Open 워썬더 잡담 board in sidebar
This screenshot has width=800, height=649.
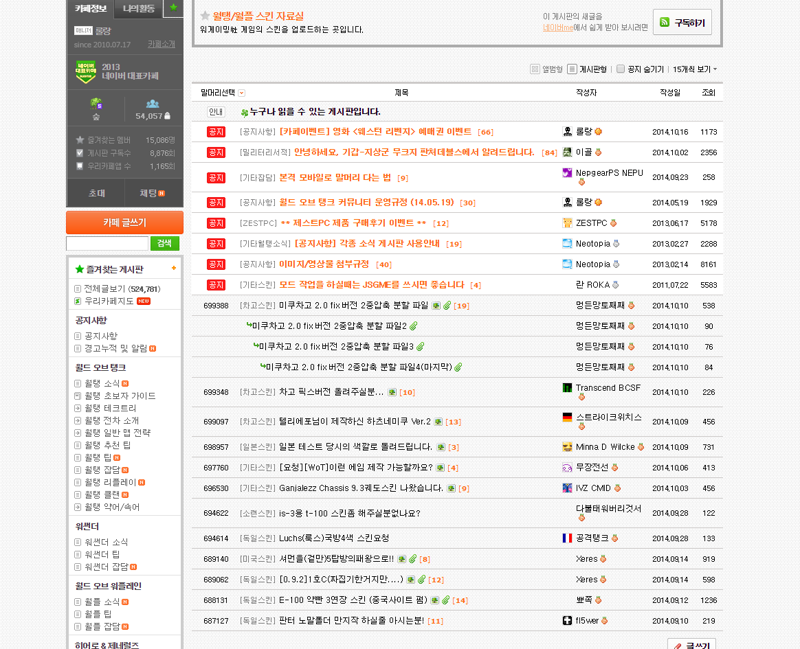tap(106, 567)
